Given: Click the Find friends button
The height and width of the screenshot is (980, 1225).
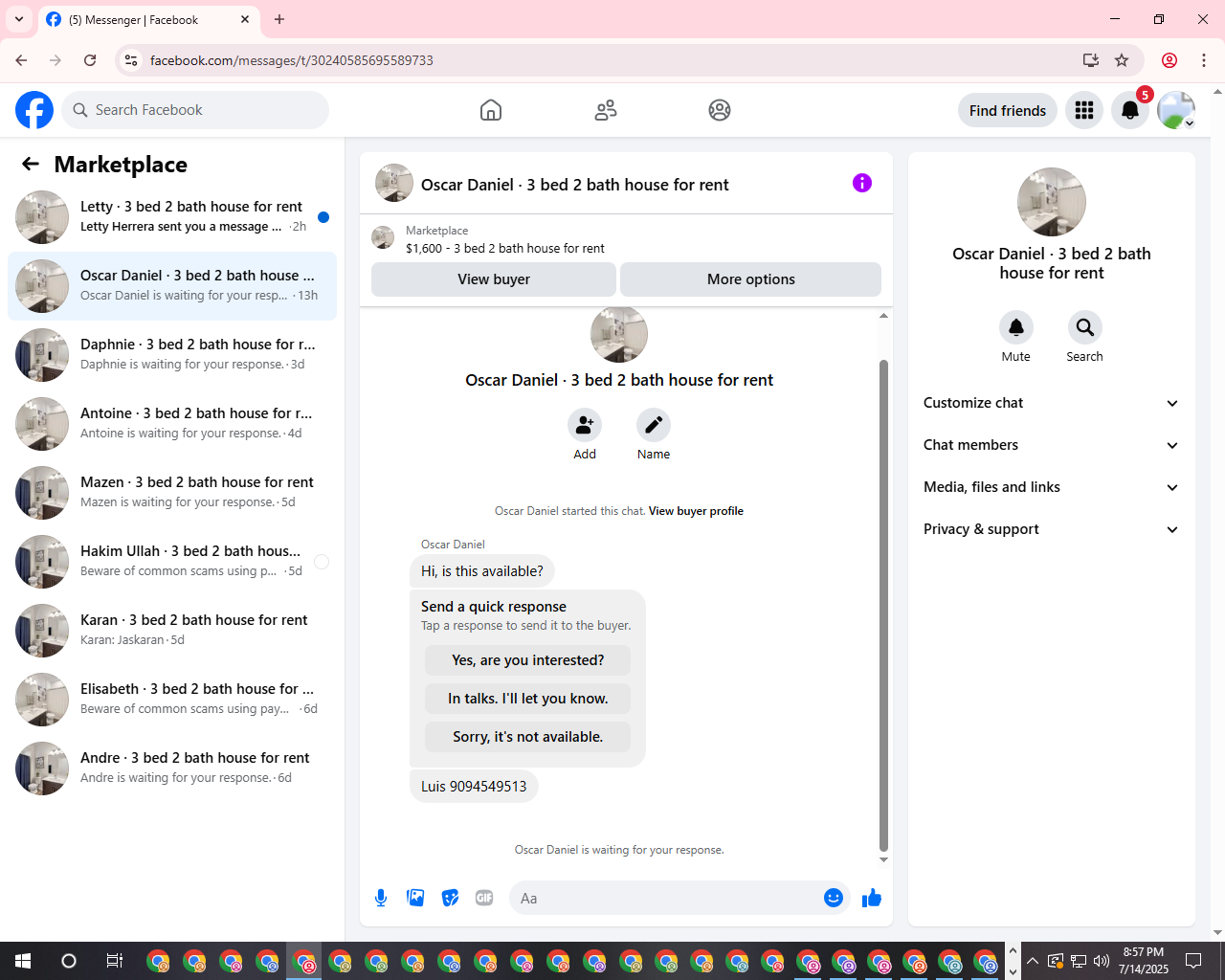Looking at the screenshot, I should coord(1008,110).
